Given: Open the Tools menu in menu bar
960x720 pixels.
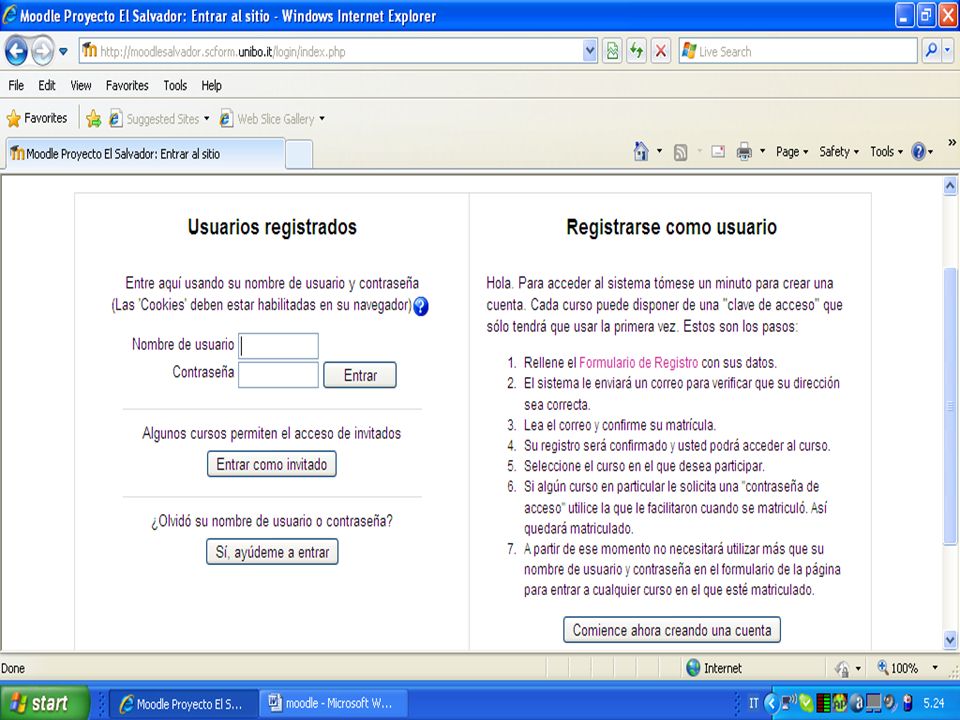Looking at the screenshot, I should tap(175, 85).
